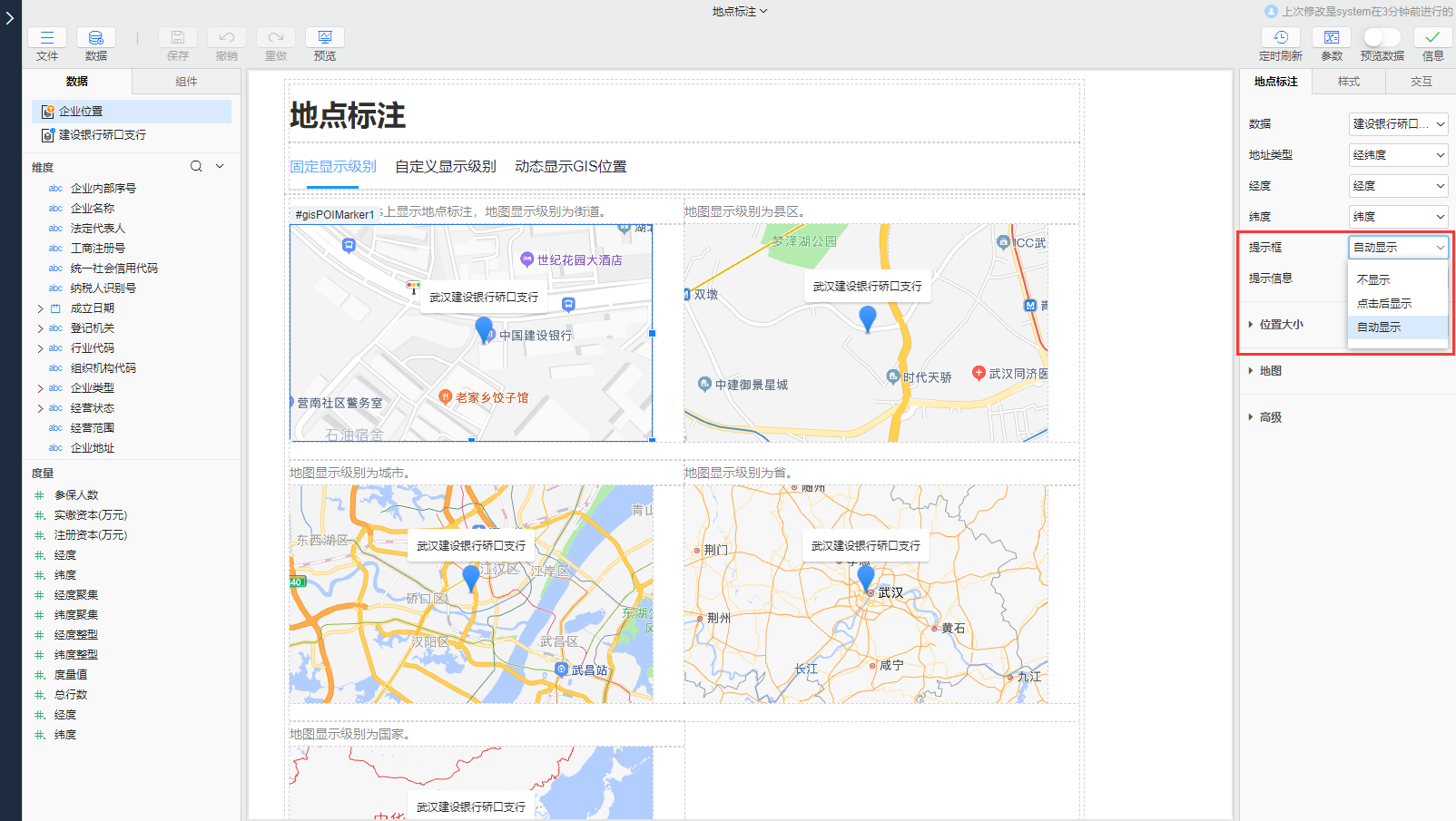Click the 参数 parameters icon

(1332, 37)
